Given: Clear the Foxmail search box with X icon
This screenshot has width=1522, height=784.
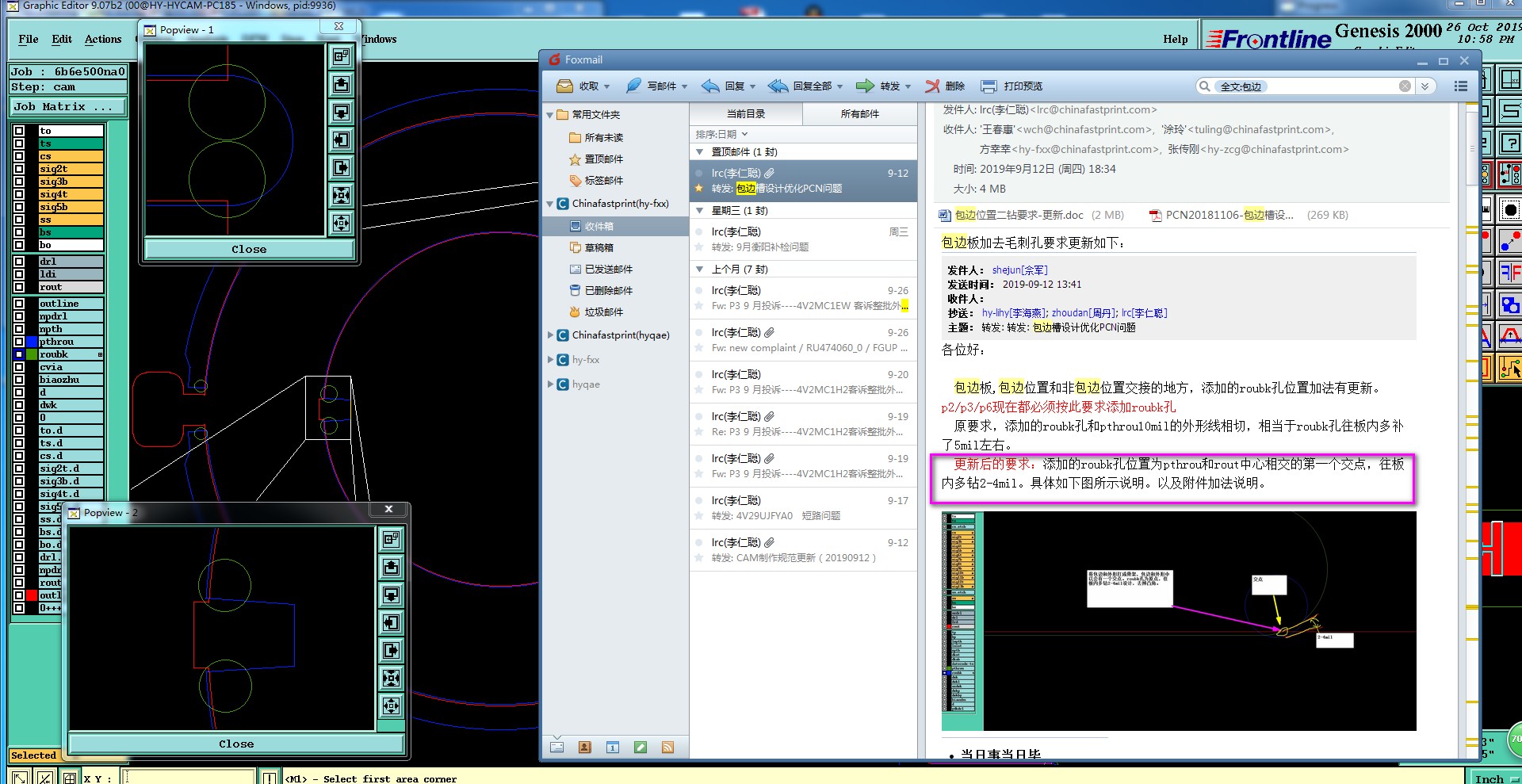Looking at the screenshot, I should [x=1405, y=86].
